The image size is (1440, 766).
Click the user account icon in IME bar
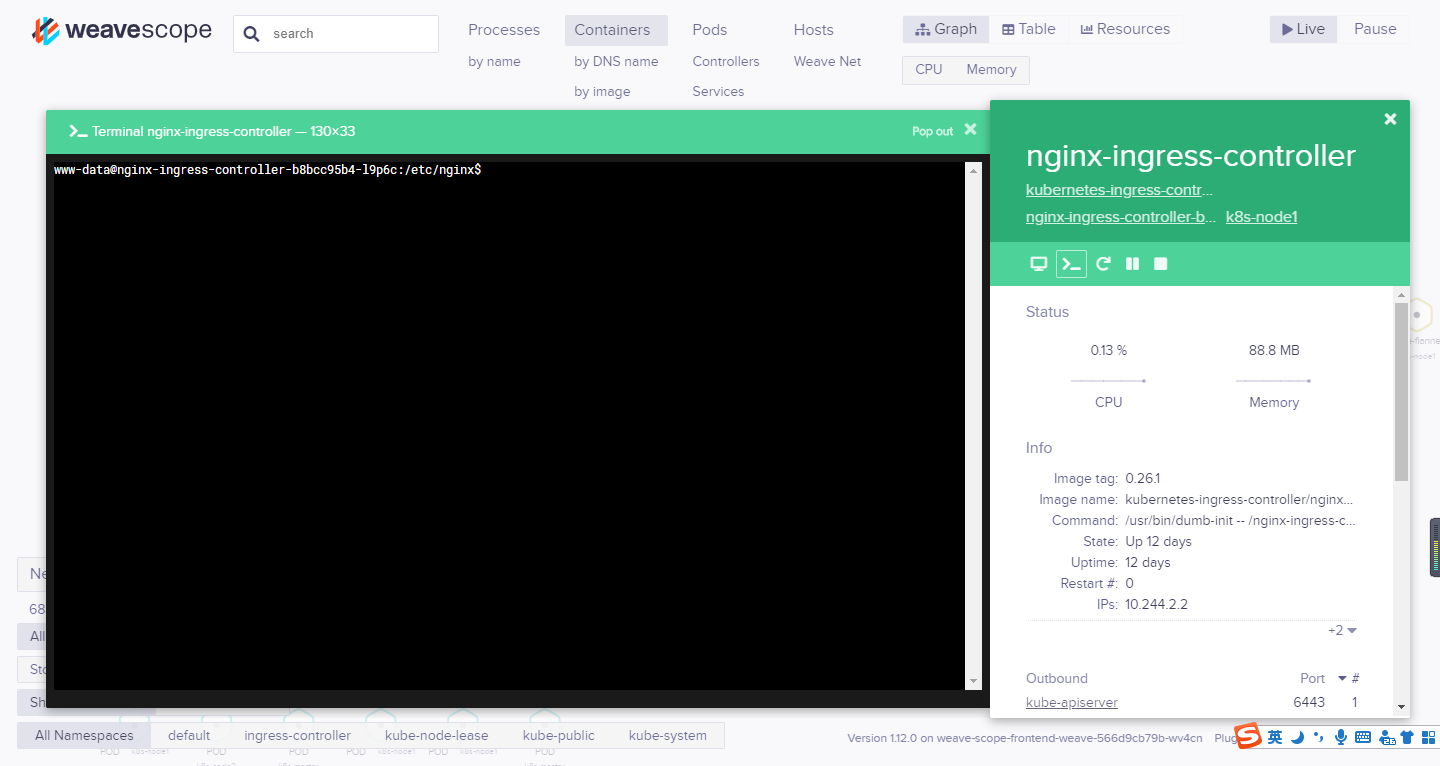(1387, 738)
